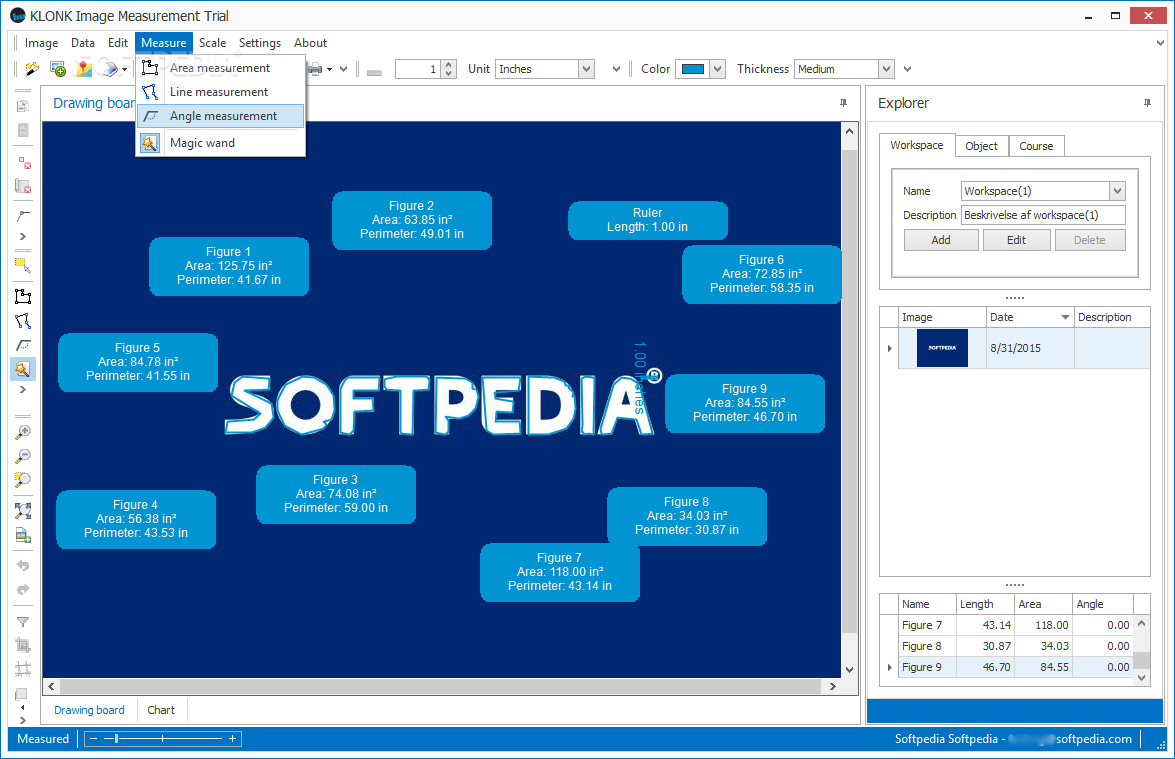Expand the SOFTPEDIA image row arrow

pos(889,348)
